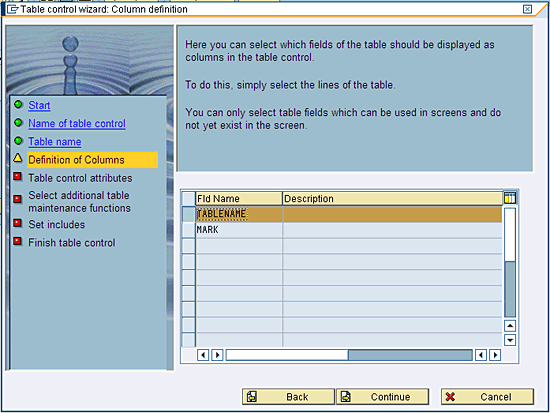
Task: Toggle the select-all box in table header
Action: point(189,199)
